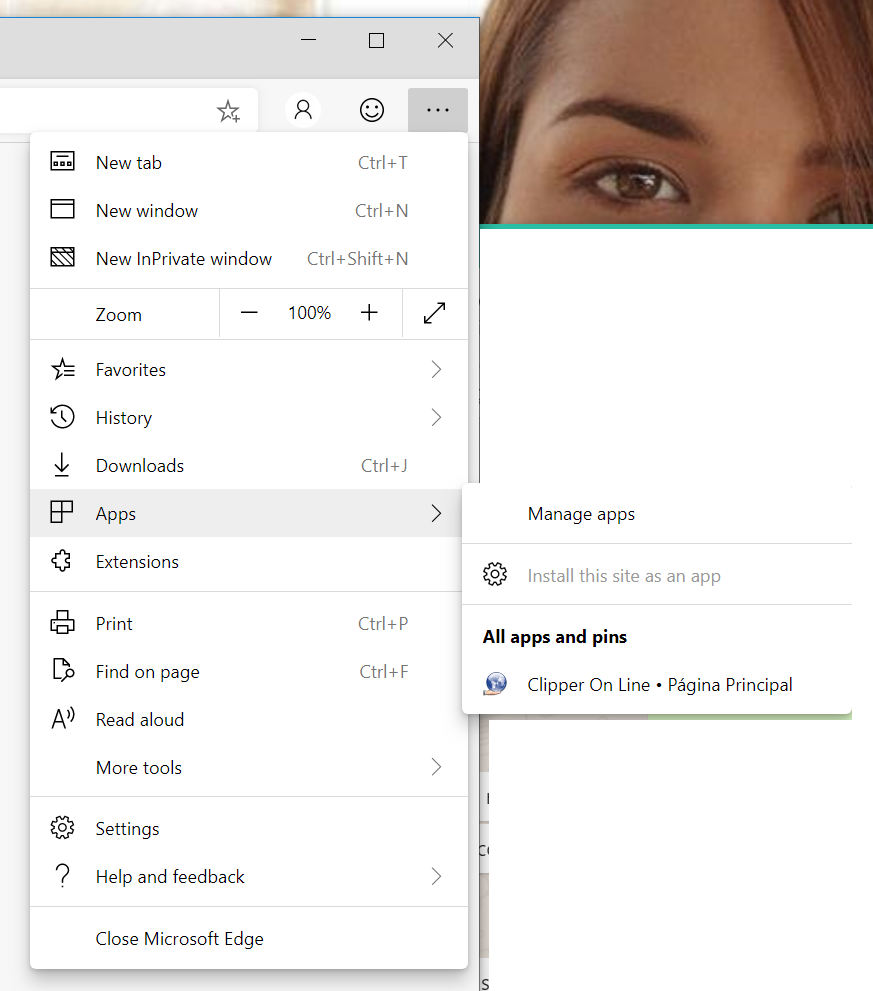Click Close Microsoft Edge

[180, 939]
